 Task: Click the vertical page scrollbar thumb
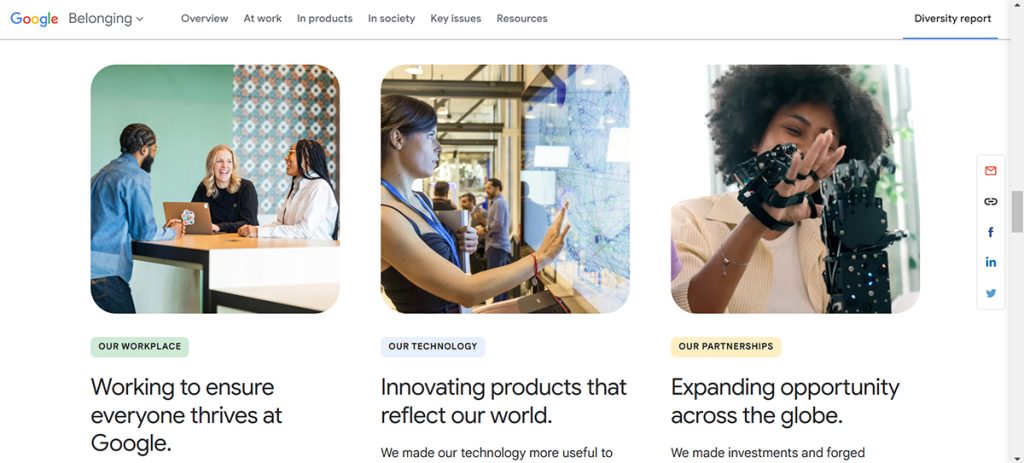[1017, 212]
